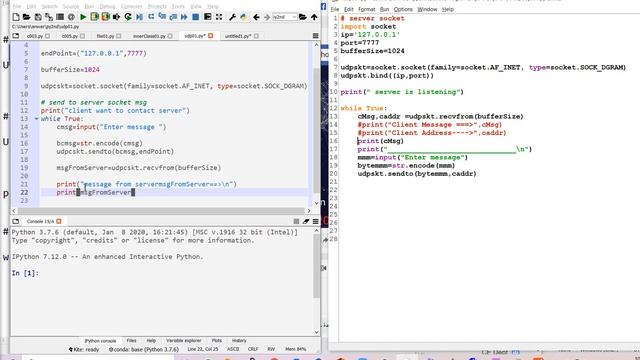
Task: Click the Save file icon in Spyder toolbar
Action: [38, 17]
